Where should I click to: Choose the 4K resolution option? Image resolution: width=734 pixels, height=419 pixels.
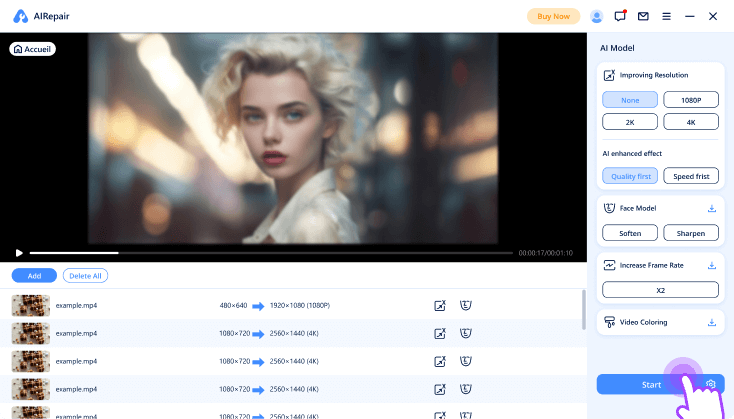[690, 122]
